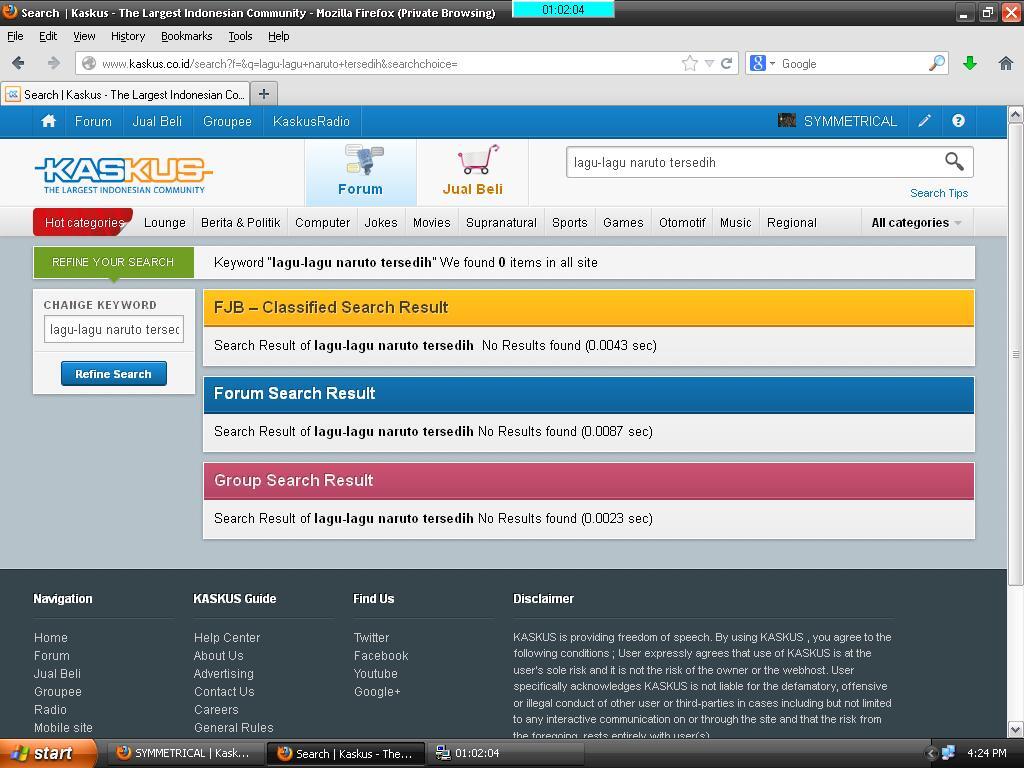Open the Lounge category
This screenshot has width=1024, height=768.
[x=165, y=223]
